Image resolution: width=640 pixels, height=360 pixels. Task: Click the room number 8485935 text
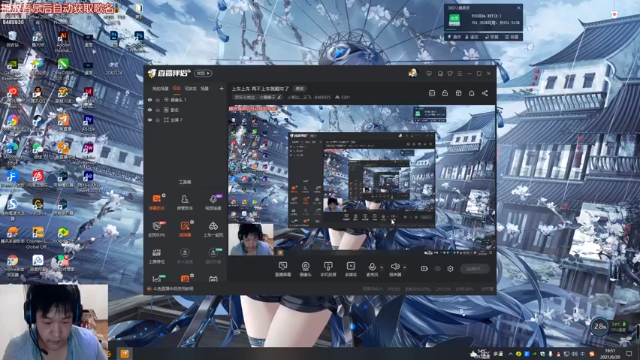(323, 97)
